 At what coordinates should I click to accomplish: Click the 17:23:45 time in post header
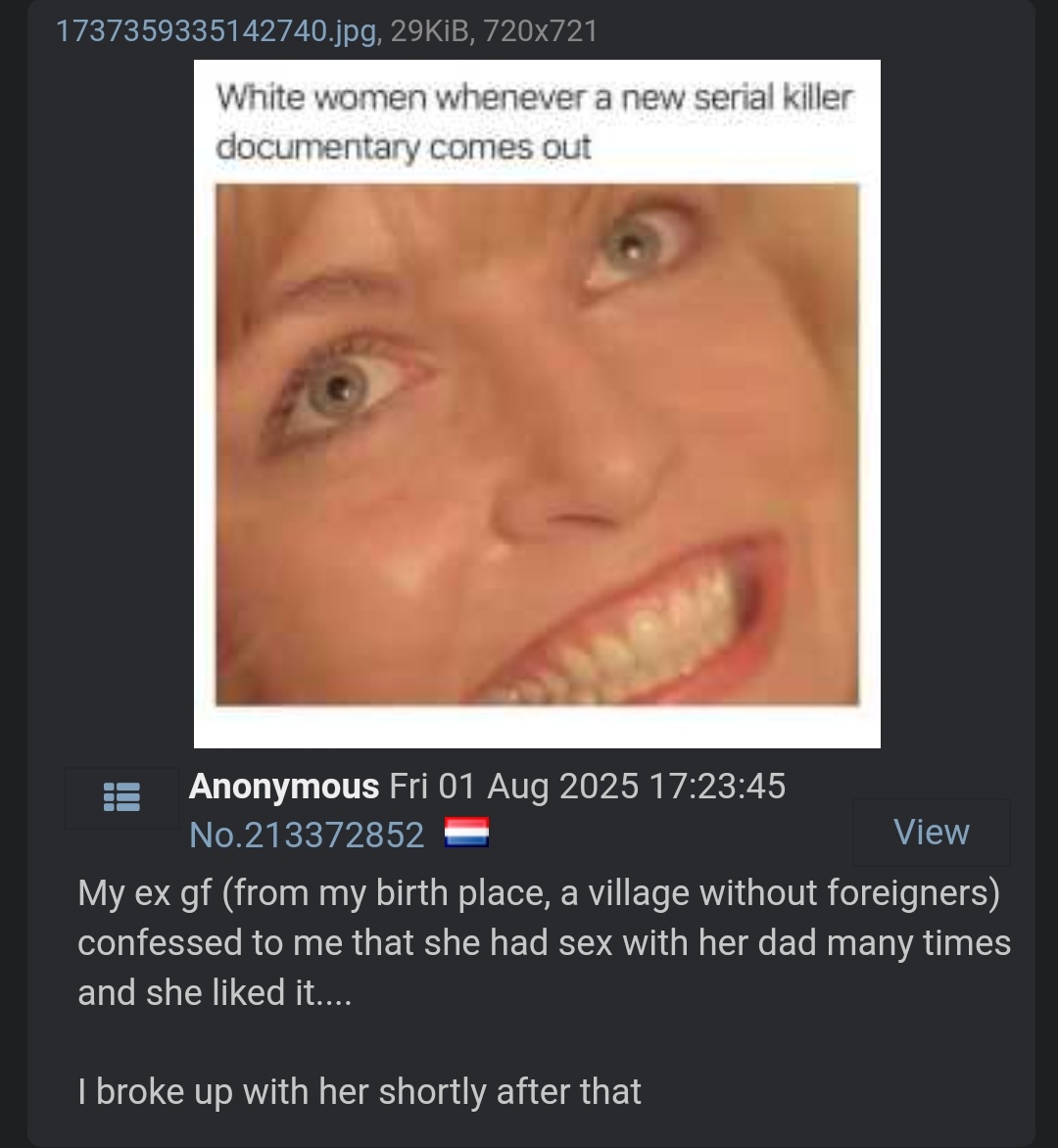[717, 788]
